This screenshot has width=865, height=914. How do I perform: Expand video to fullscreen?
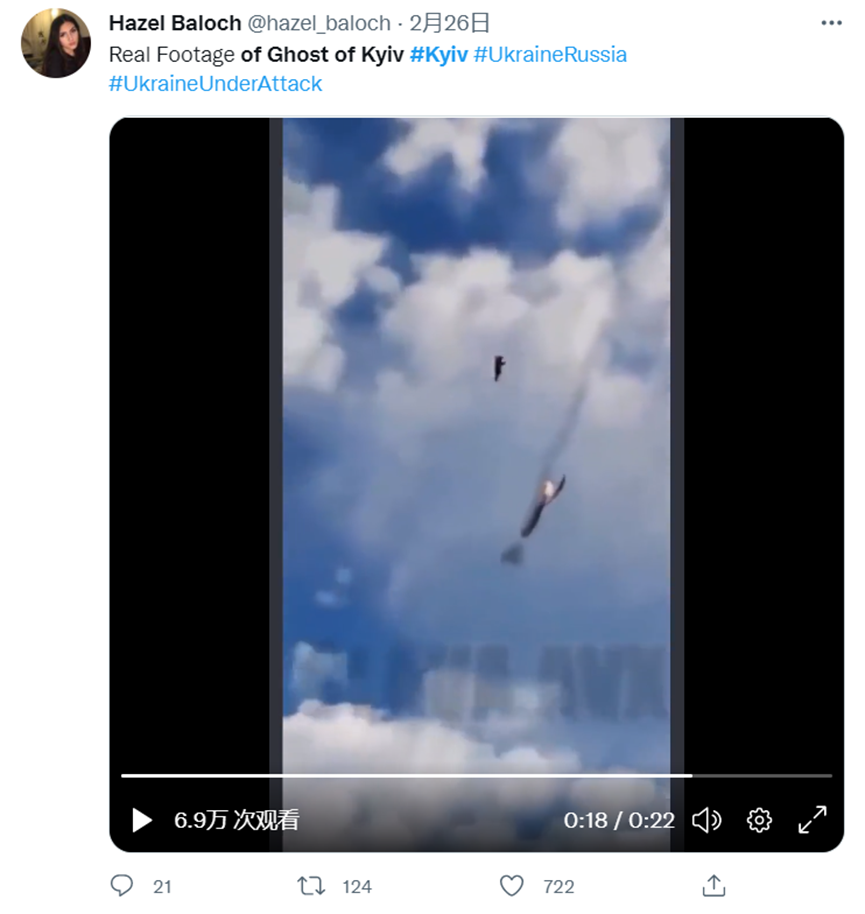[x=812, y=820]
